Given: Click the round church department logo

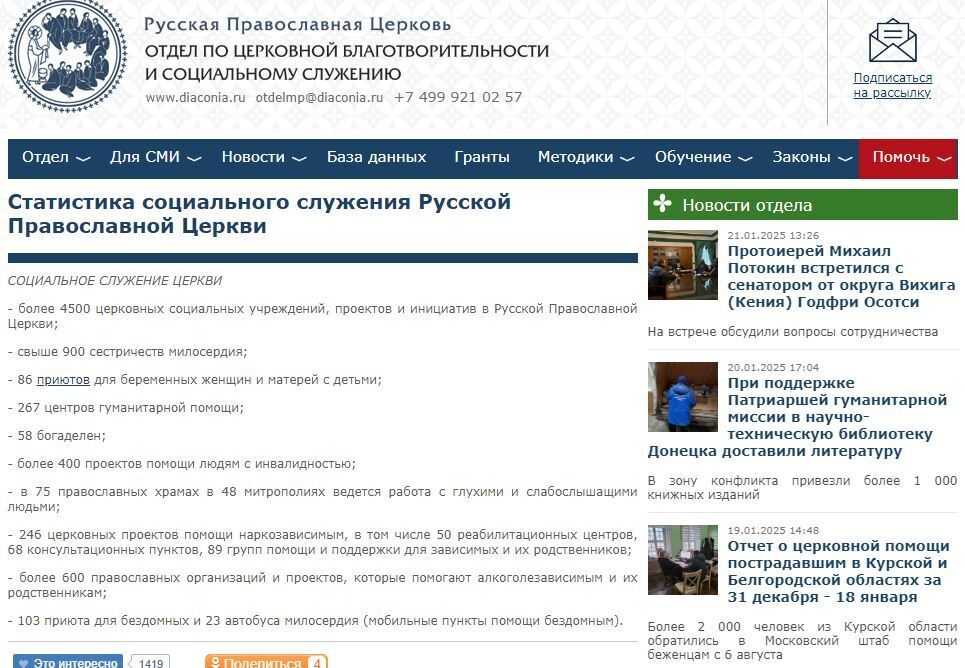Looking at the screenshot, I should pos(68,54).
